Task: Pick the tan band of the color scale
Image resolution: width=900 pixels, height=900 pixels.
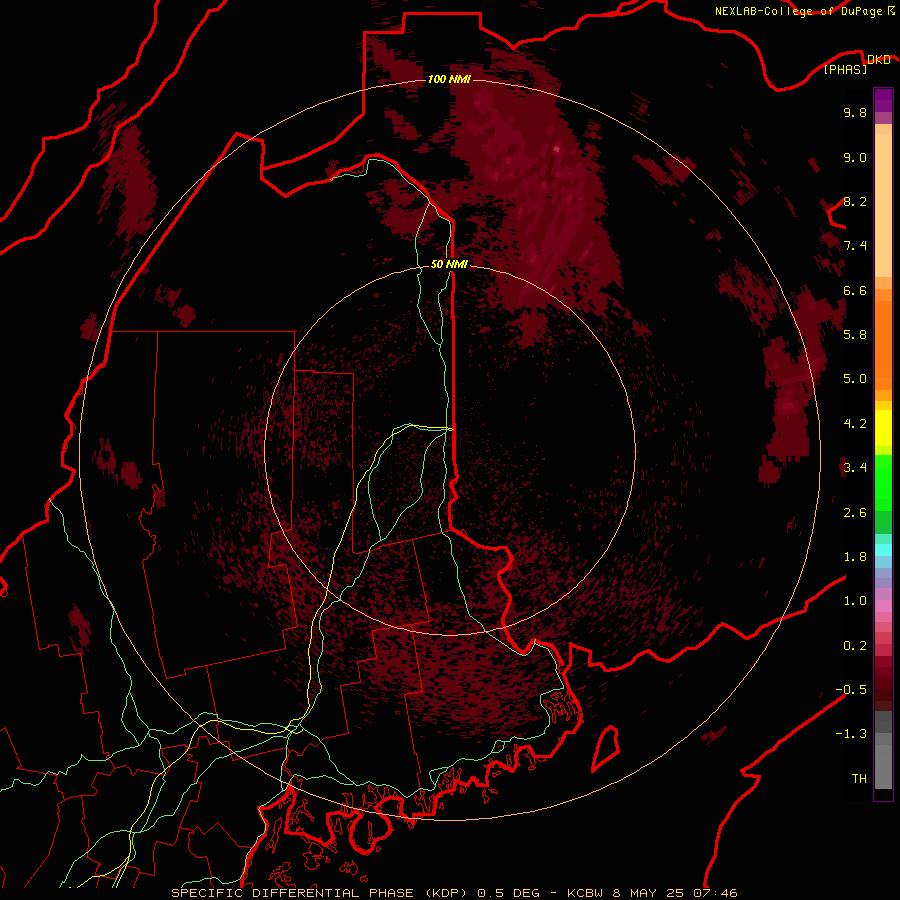Action: point(883,205)
